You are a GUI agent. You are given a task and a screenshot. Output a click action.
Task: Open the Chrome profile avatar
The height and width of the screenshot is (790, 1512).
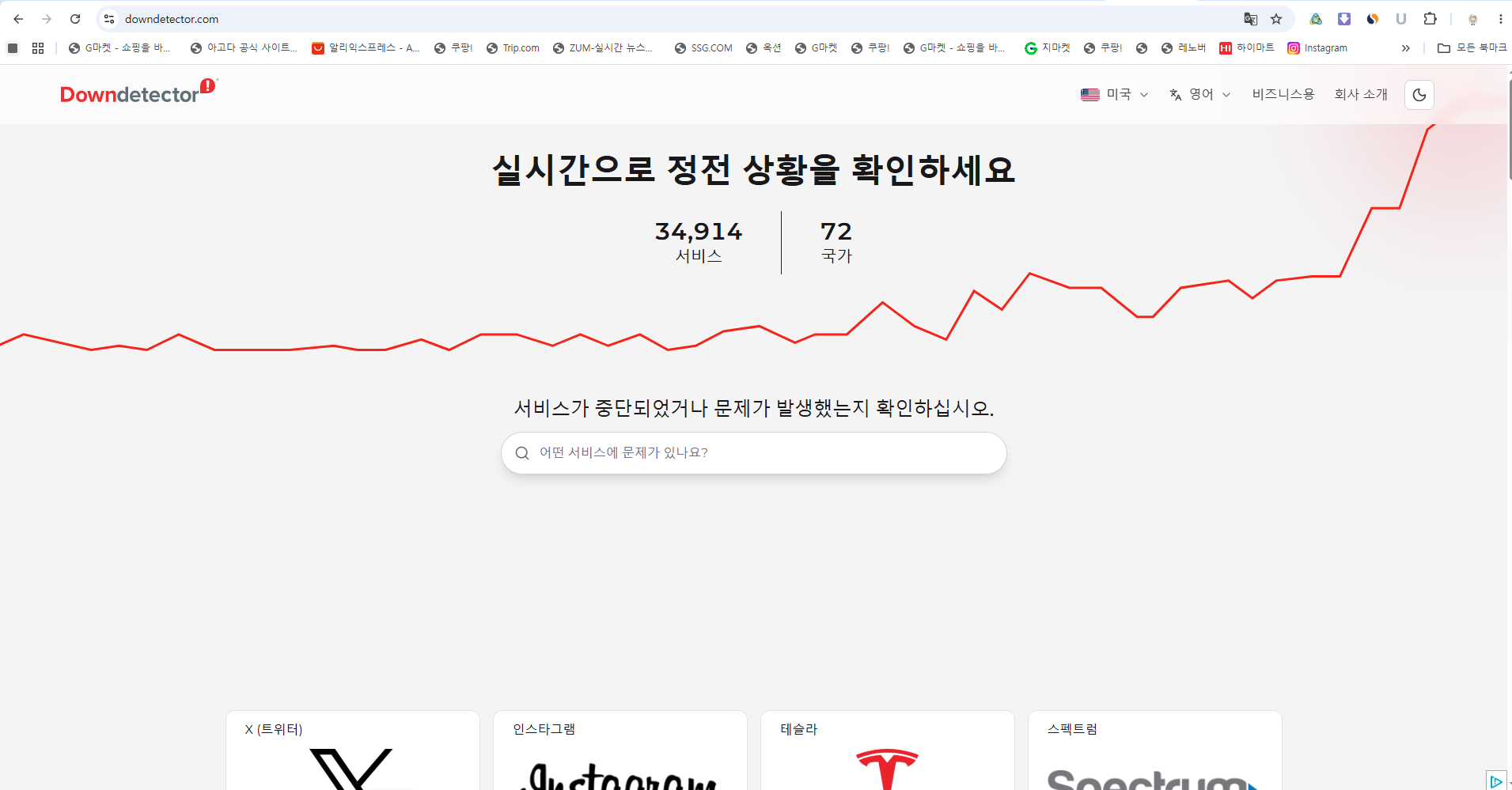[x=1472, y=19]
